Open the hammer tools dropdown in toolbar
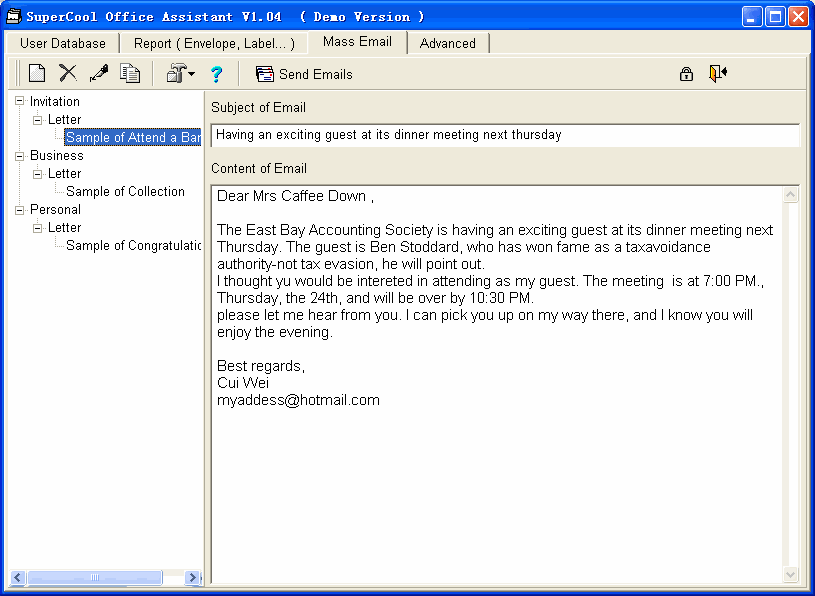Screen dimensions: 815x596 180,73
